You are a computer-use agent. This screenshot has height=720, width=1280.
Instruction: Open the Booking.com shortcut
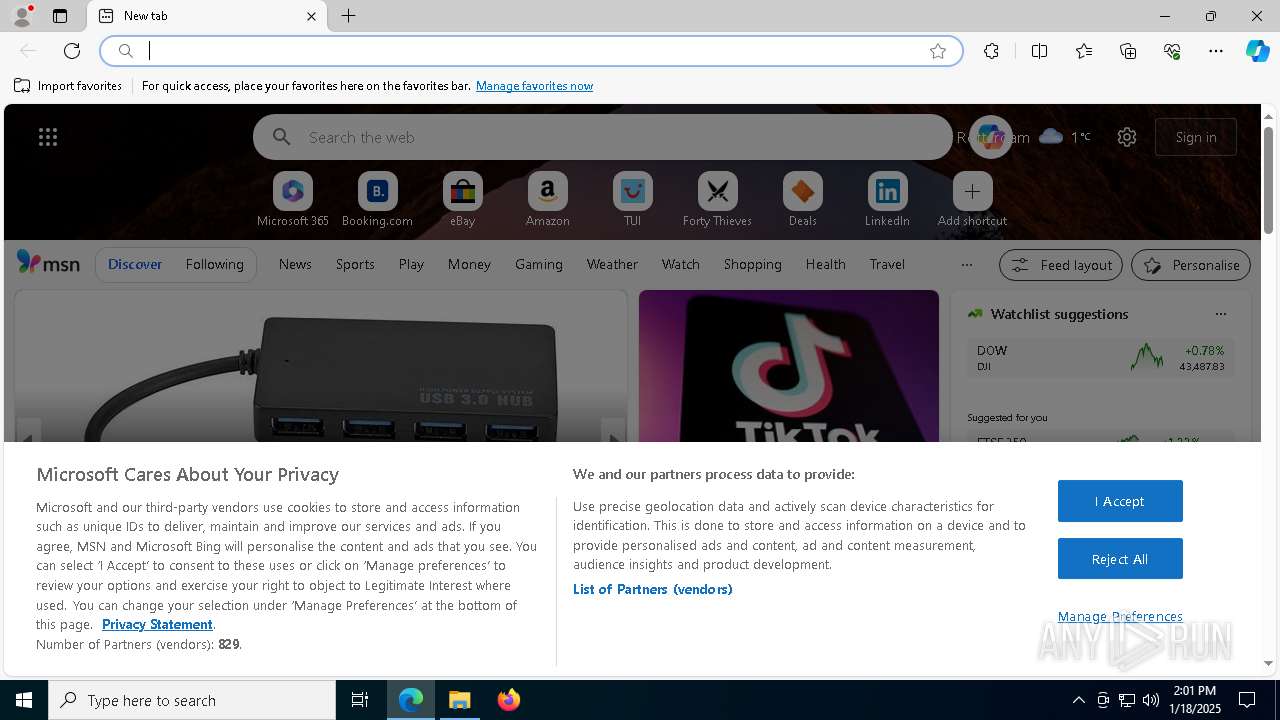[377, 199]
